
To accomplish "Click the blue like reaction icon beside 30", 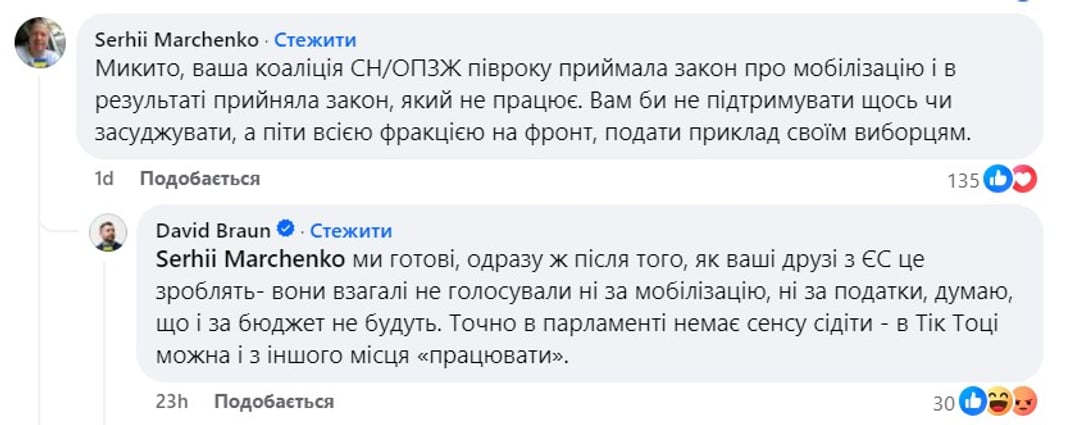I will tap(972, 402).
